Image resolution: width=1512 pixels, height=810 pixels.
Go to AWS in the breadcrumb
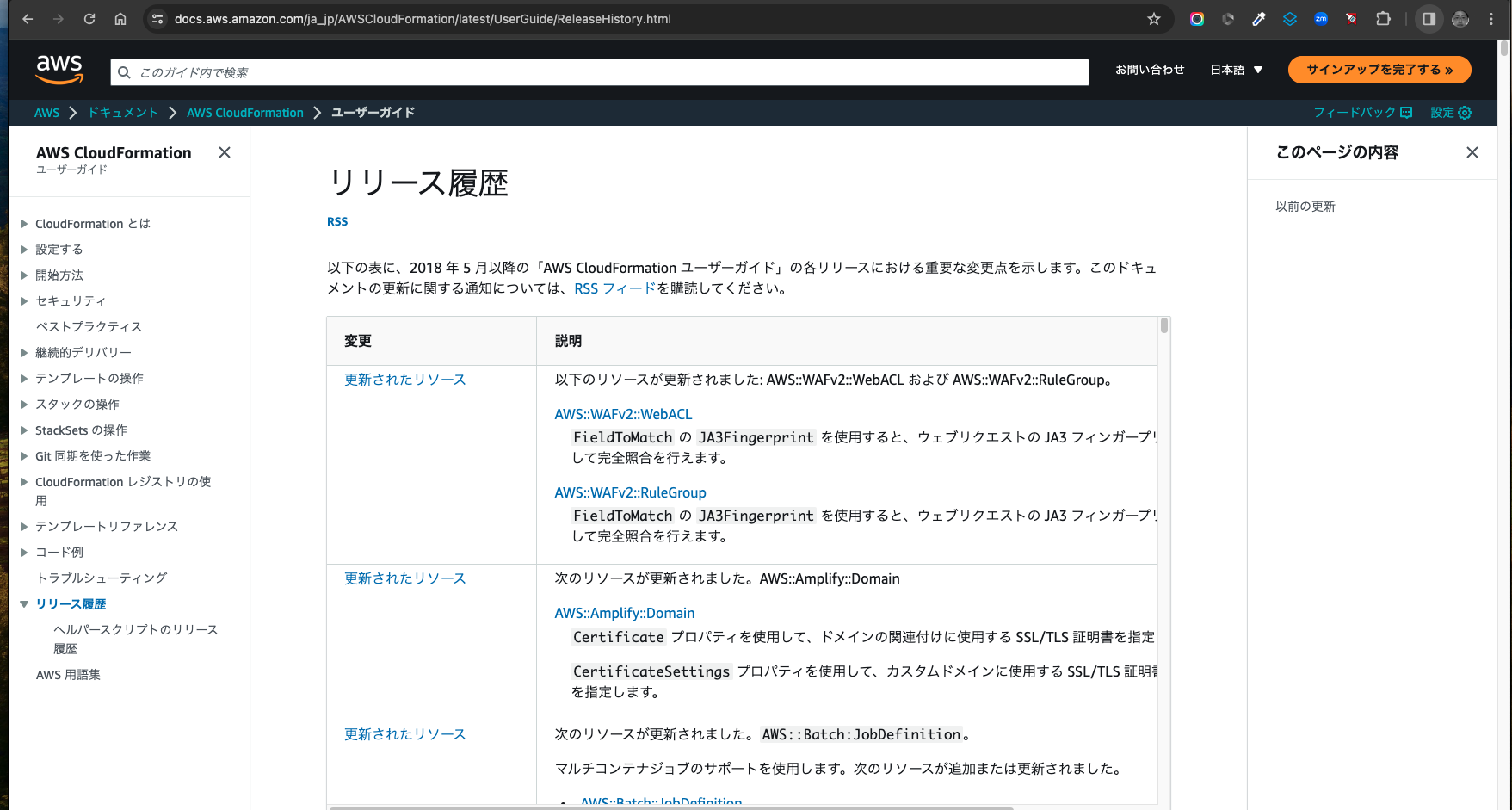coord(46,113)
